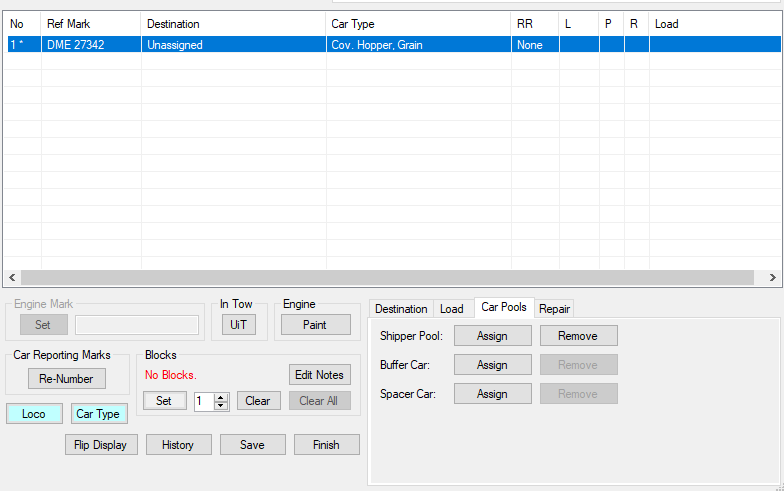Click the UiT In Tow button
This screenshot has height=491, width=784.
pos(238,325)
